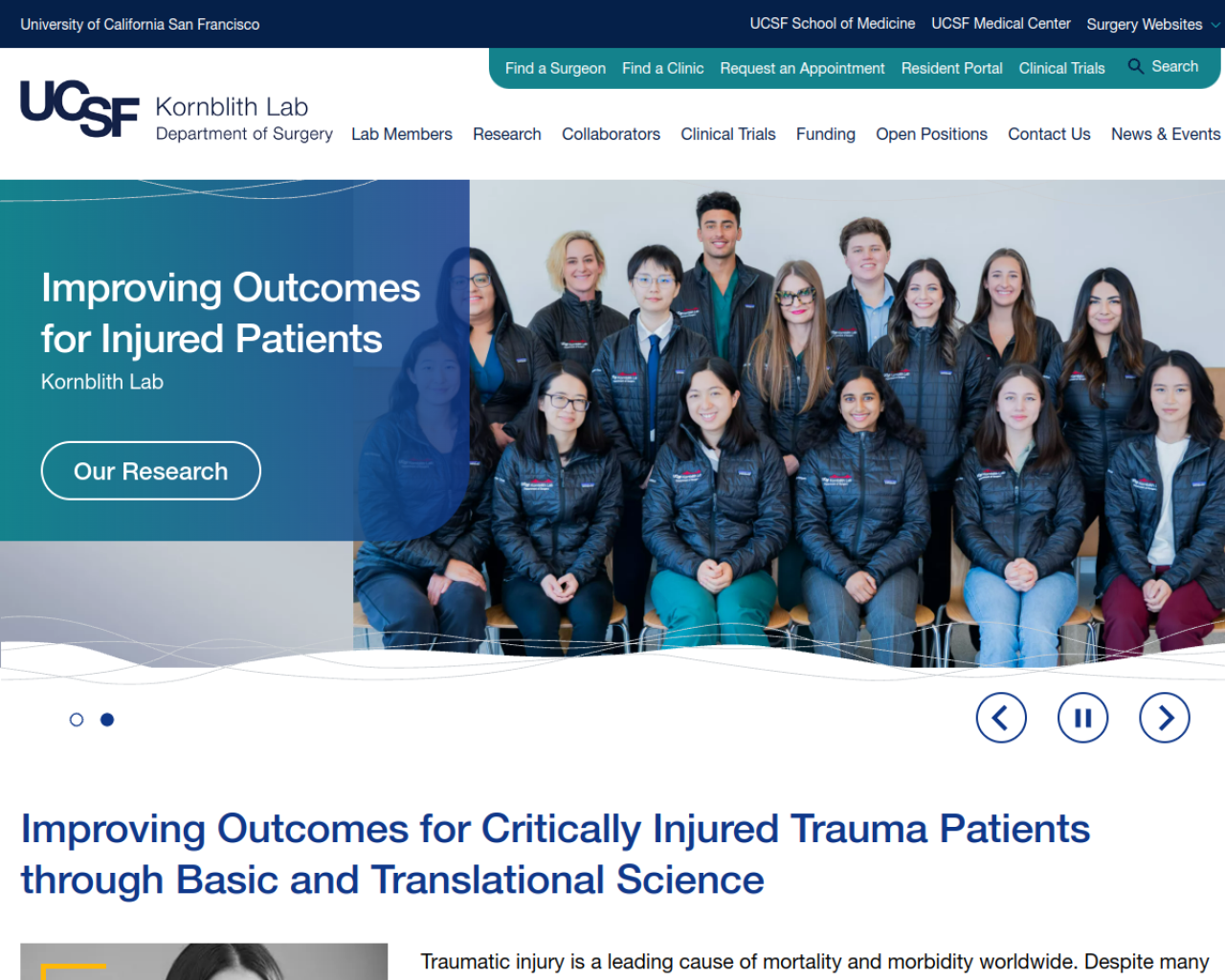Open the Research menu item
Viewport: 1225px width, 980px height.
click(507, 134)
